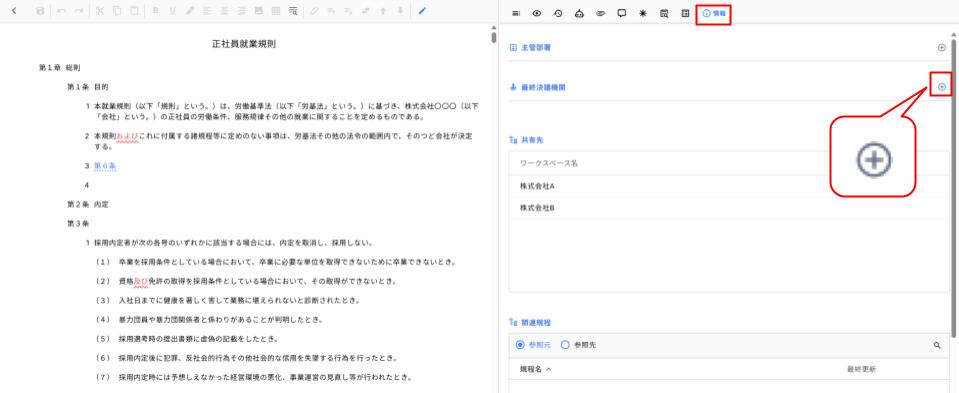959x393 pixels.
Task: Select the 株式会社A workspace row
Action: [728, 185]
